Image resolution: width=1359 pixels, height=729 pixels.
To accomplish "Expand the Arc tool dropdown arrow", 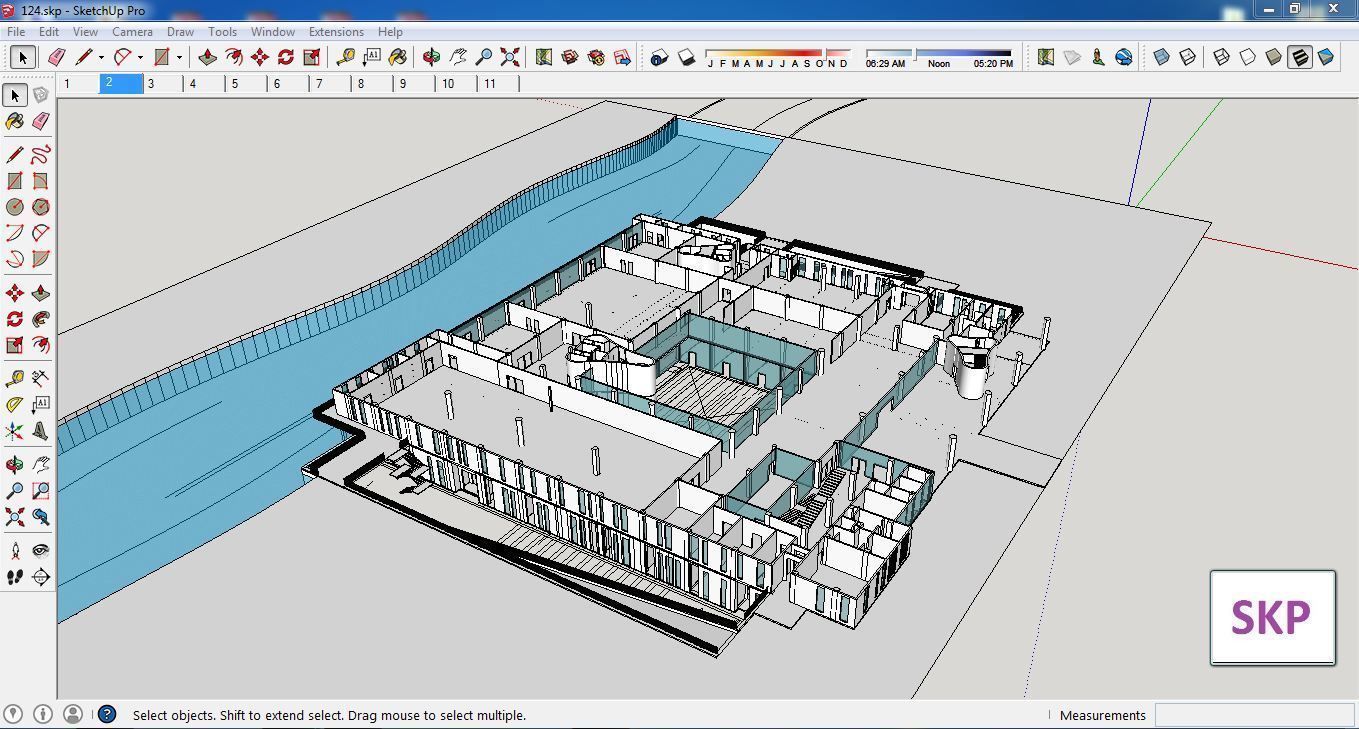I will pyautogui.click(x=140, y=57).
